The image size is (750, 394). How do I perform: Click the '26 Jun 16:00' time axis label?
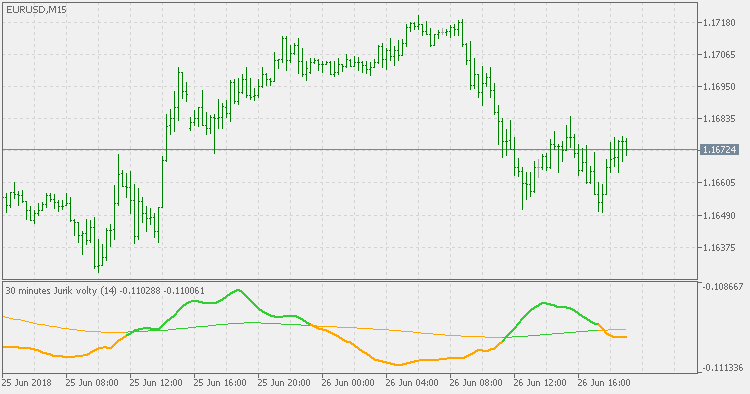tap(604, 383)
